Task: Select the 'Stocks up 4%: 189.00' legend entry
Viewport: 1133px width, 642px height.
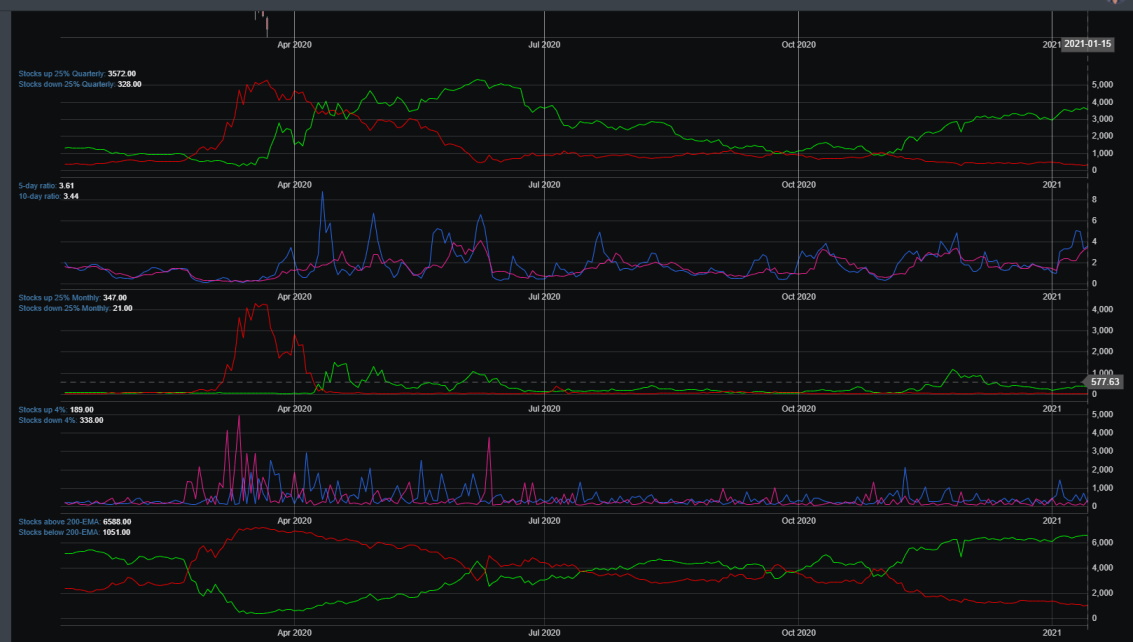Action: [56, 410]
